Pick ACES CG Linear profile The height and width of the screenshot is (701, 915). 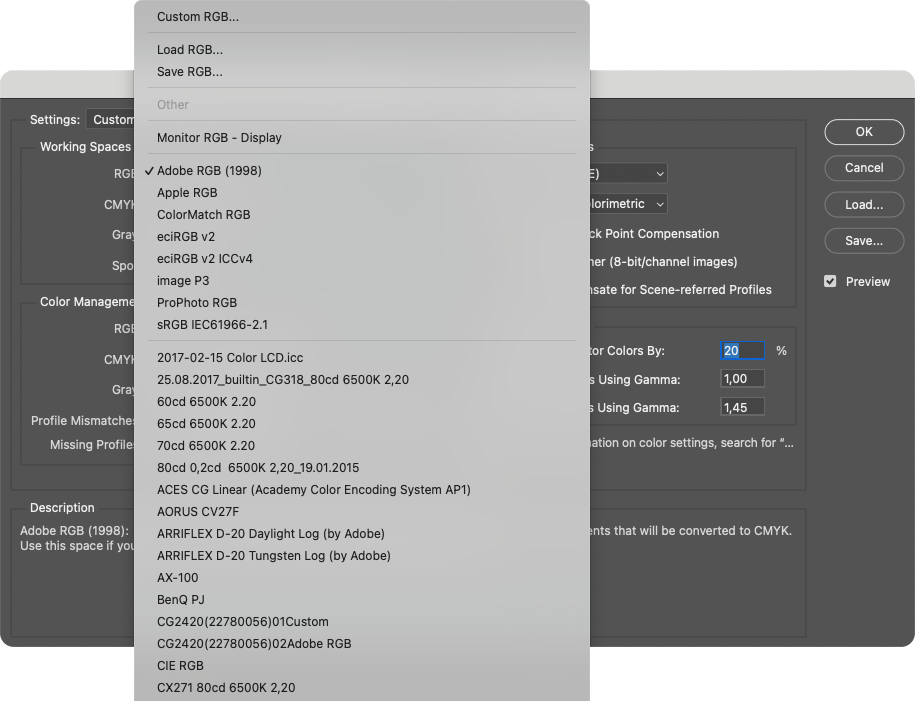(x=313, y=490)
